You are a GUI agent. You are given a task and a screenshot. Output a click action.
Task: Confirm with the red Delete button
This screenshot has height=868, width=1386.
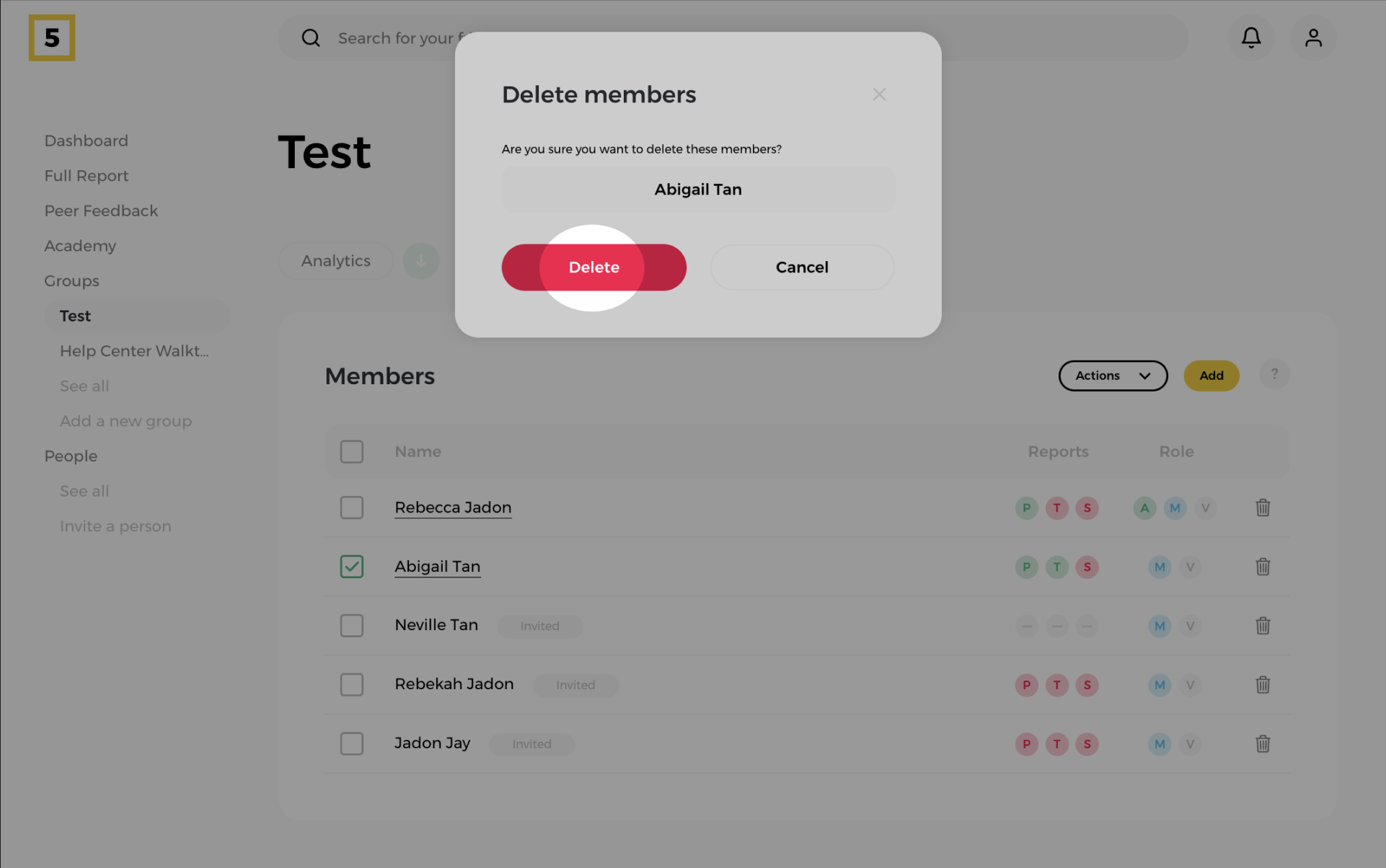click(593, 267)
